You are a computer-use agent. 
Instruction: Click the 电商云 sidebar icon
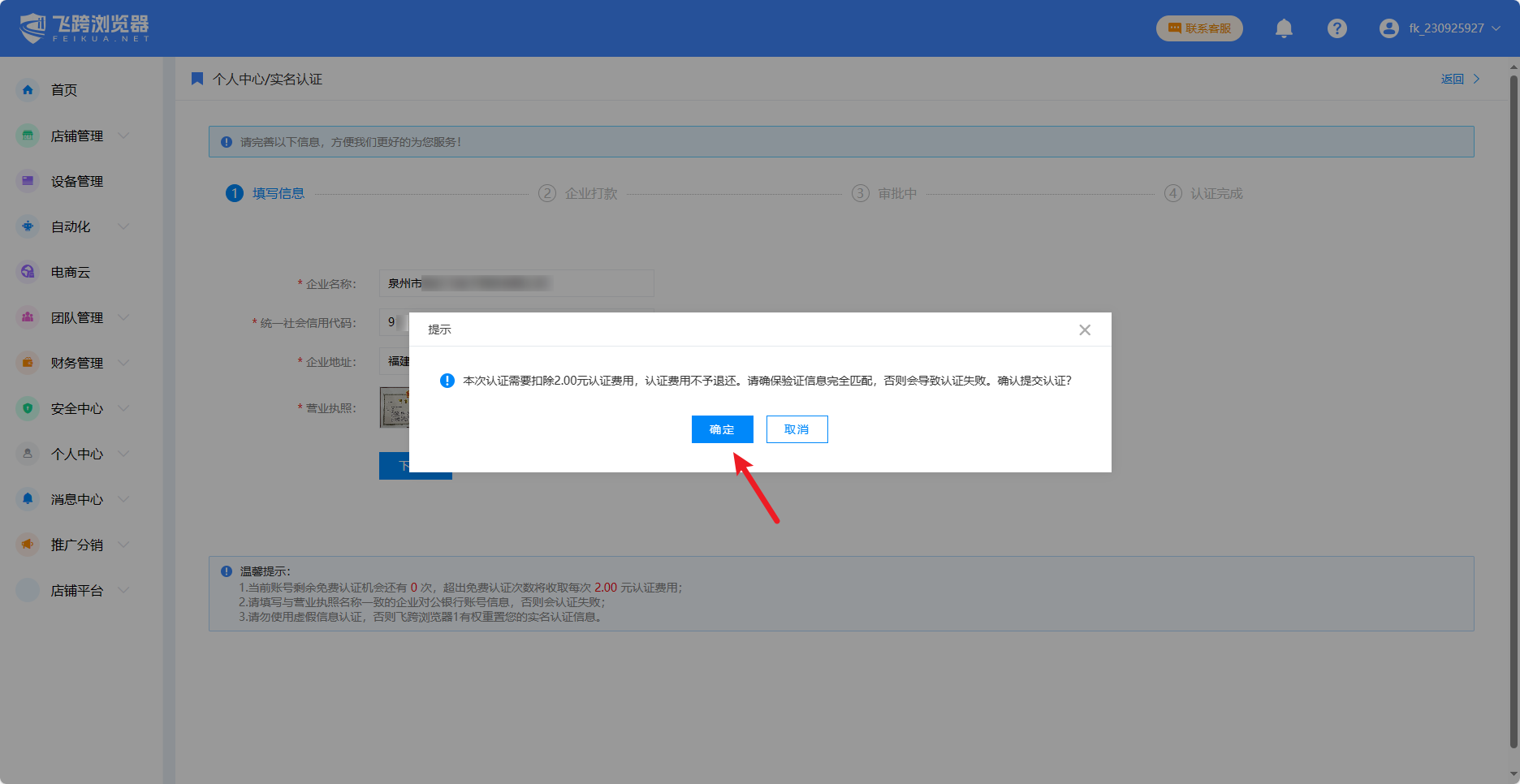[28, 272]
